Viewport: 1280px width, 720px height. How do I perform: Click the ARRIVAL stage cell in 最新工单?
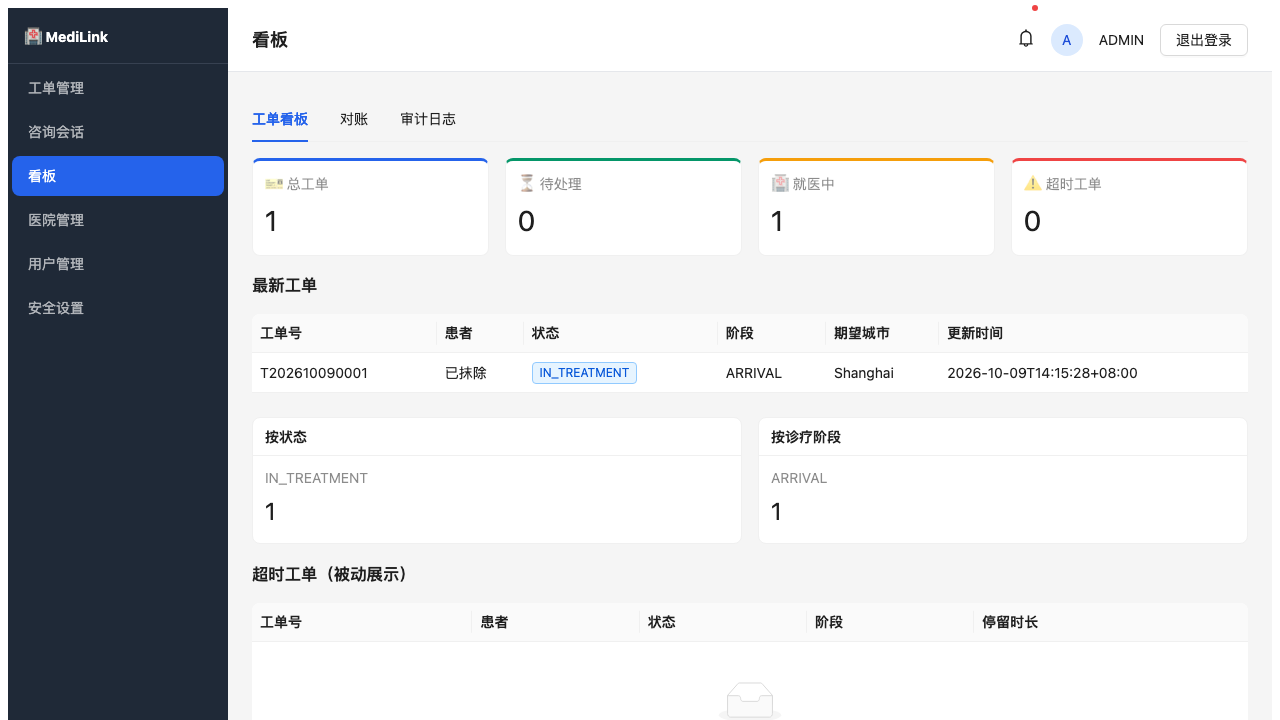click(754, 373)
